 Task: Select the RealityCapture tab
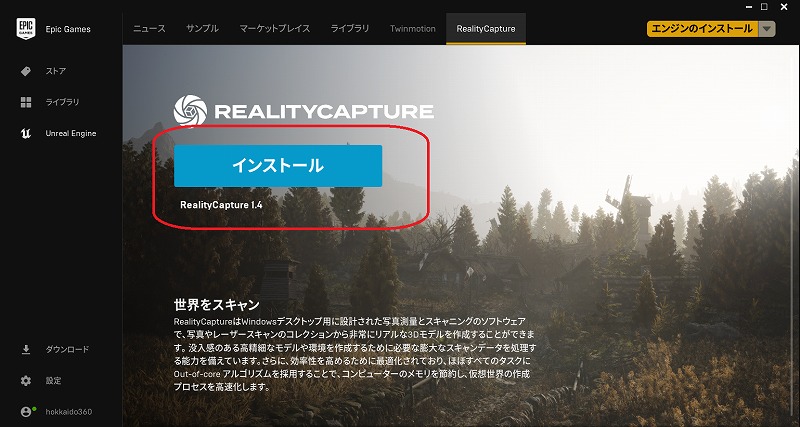coord(486,29)
